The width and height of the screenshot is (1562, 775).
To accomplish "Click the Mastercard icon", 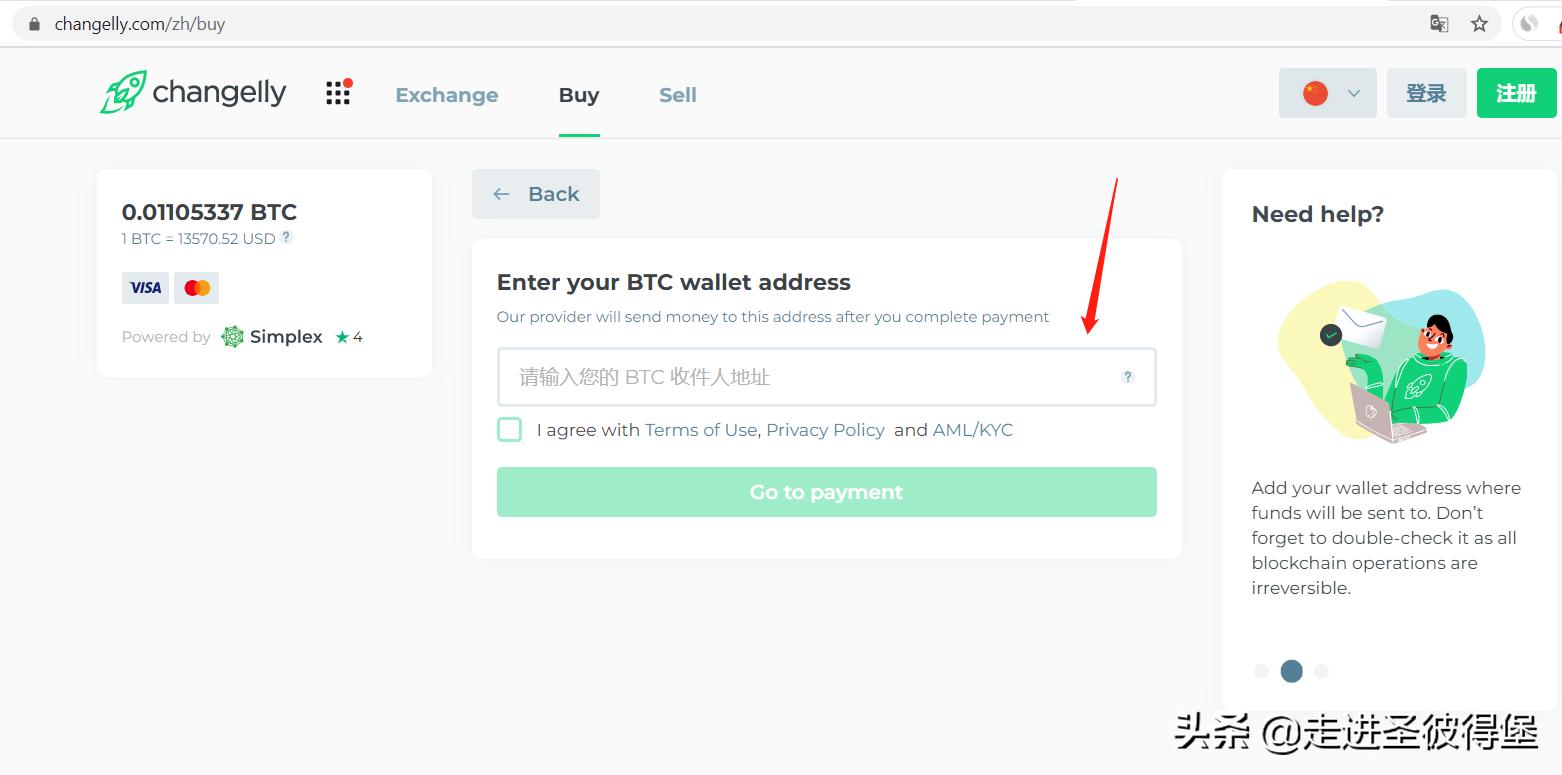I will [x=197, y=288].
